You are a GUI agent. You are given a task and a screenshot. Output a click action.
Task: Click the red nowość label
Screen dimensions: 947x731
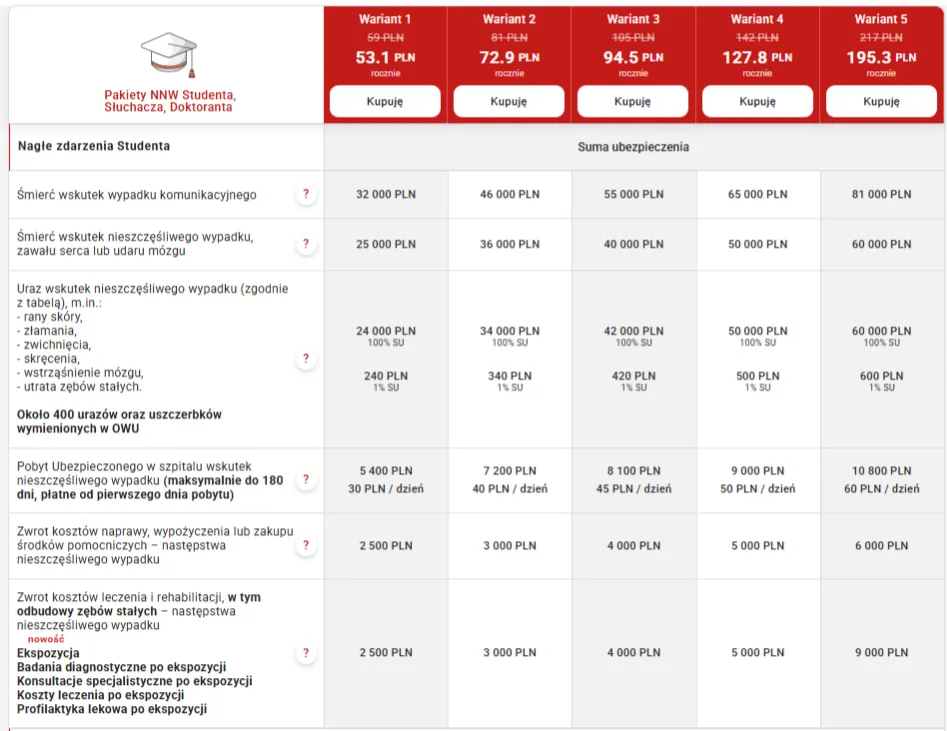pos(46,639)
